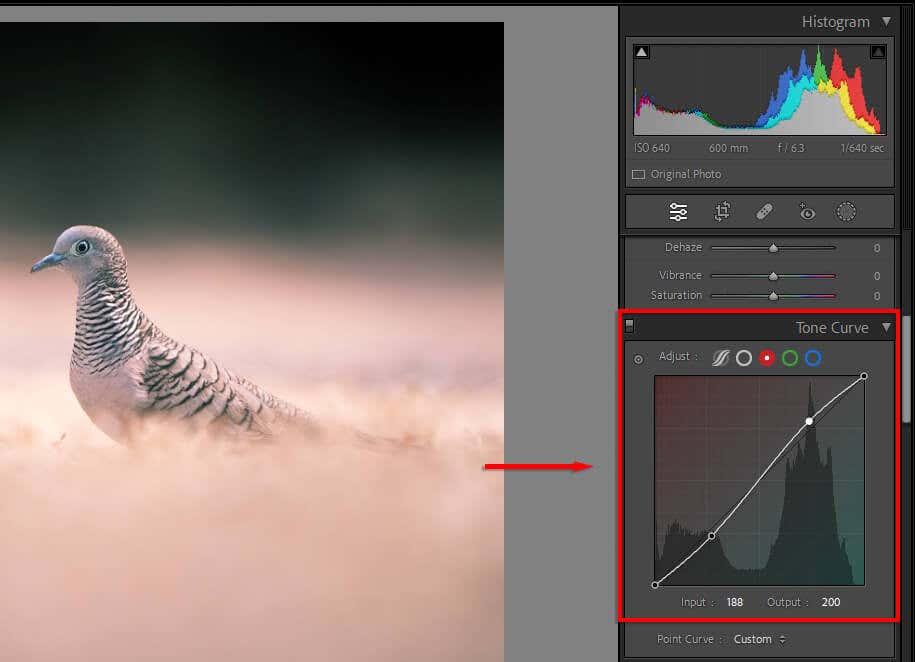This screenshot has width=915, height=662.
Task: Open the Masking circle tool
Action: [846, 212]
